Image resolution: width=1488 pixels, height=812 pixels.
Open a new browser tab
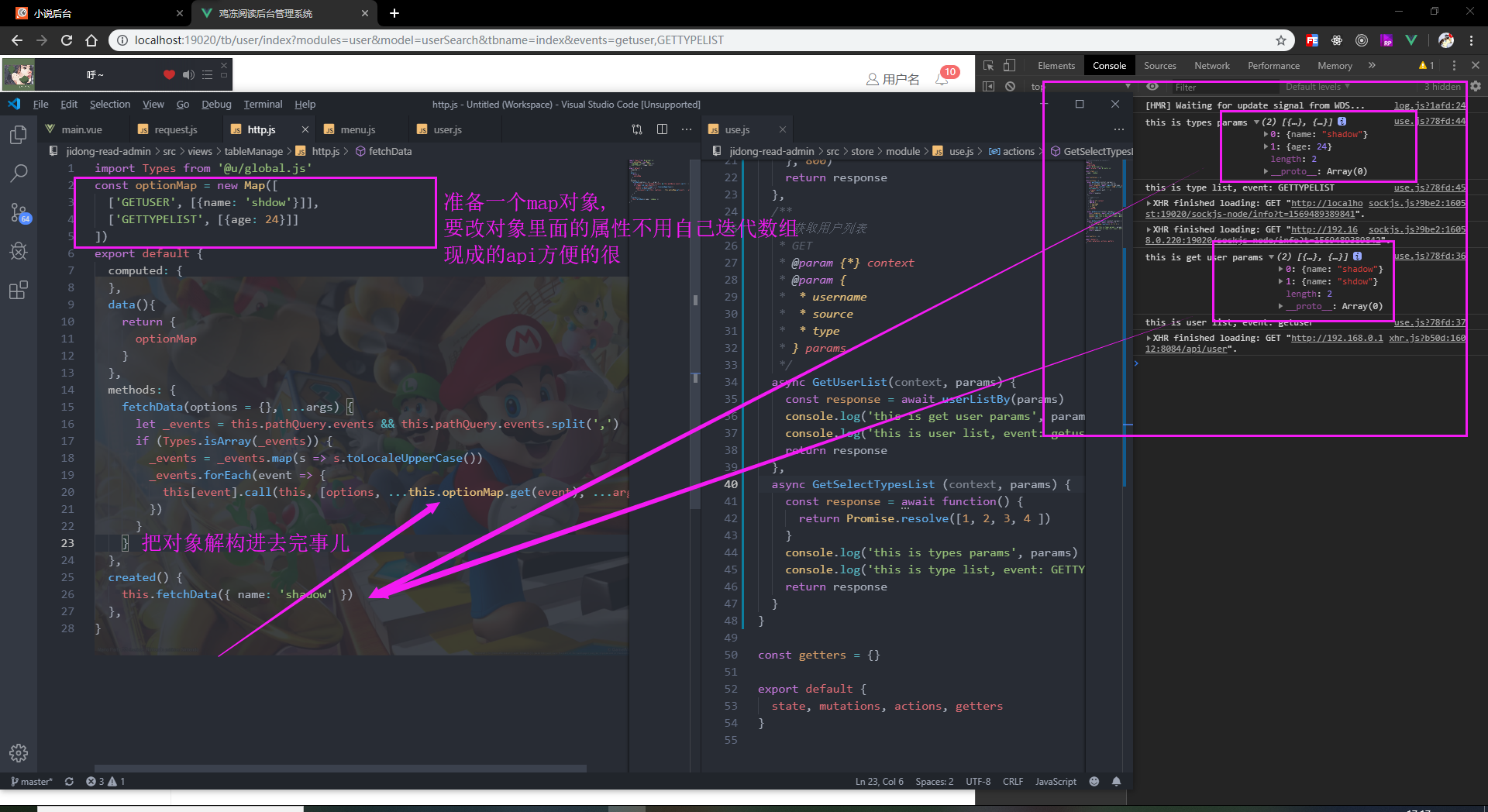tap(394, 13)
